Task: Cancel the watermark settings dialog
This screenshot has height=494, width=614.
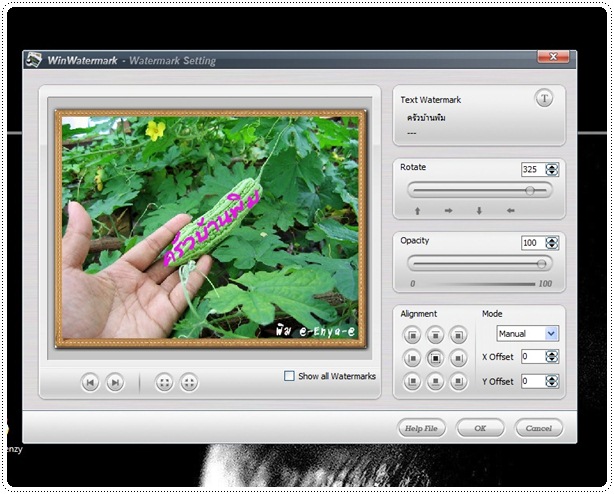Action: [x=539, y=428]
